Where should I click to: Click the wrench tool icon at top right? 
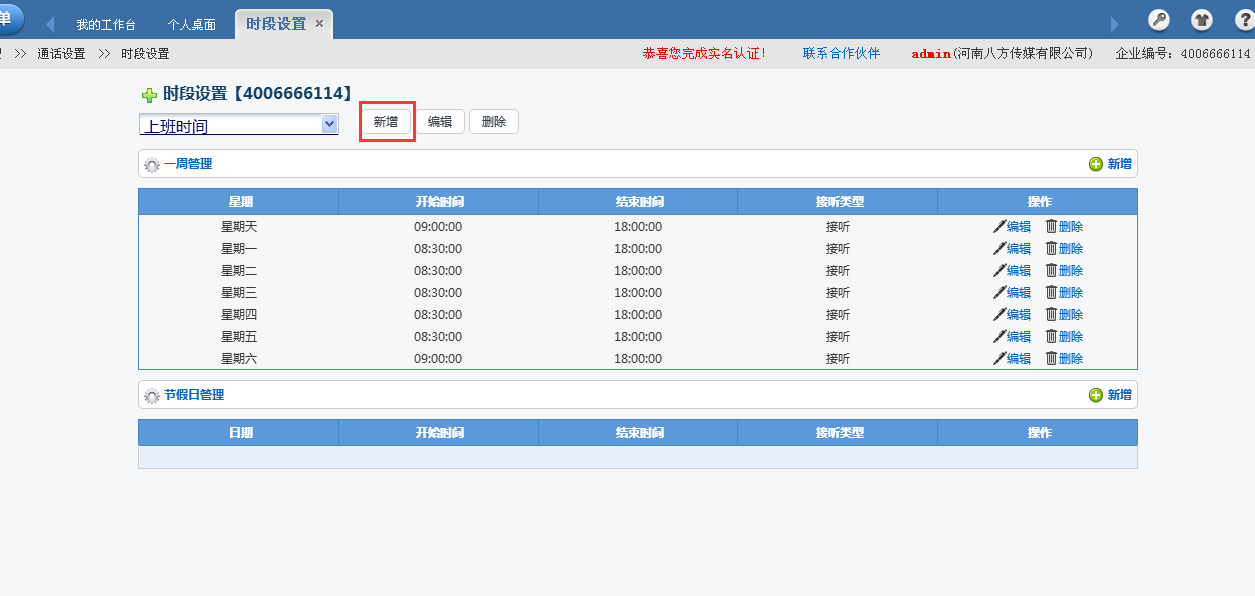tap(1158, 20)
